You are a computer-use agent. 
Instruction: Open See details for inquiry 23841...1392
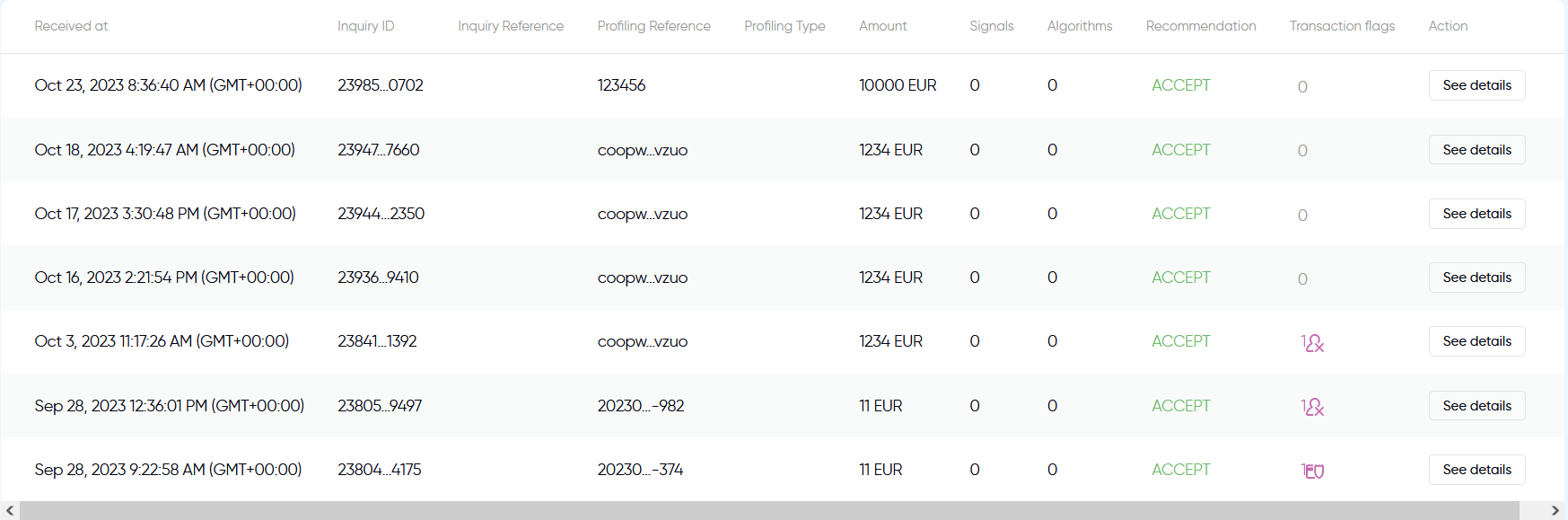tap(1476, 341)
